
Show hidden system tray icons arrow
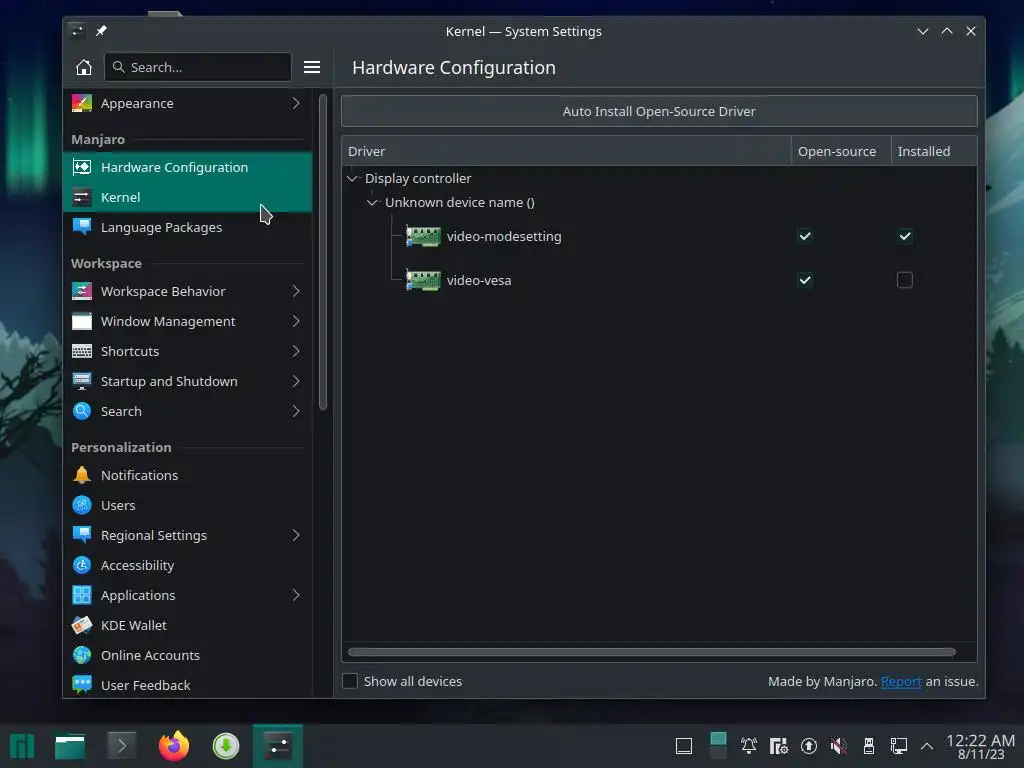click(926, 746)
